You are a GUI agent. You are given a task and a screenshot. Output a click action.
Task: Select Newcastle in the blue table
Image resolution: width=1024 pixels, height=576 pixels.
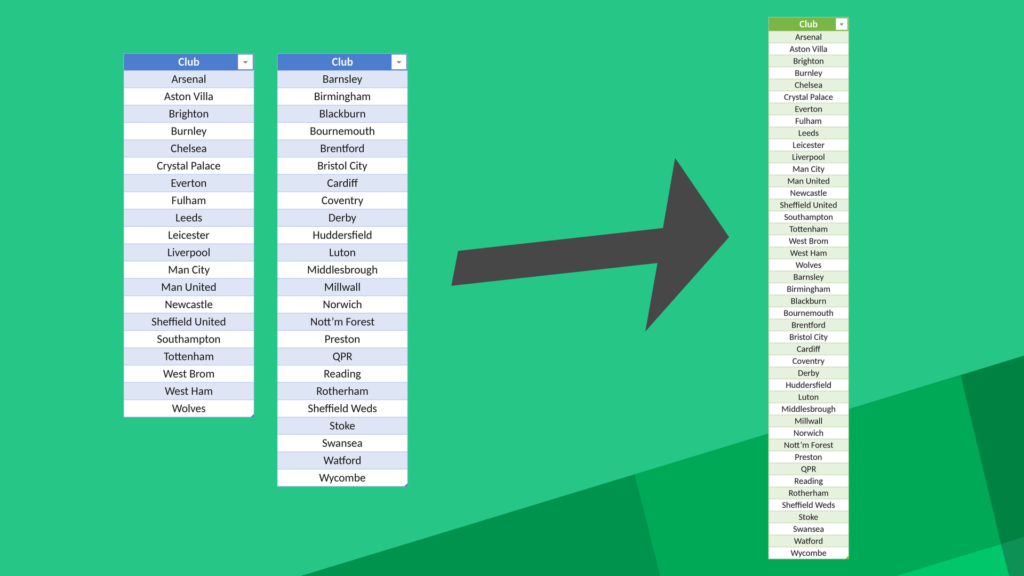(x=189, y=304)
